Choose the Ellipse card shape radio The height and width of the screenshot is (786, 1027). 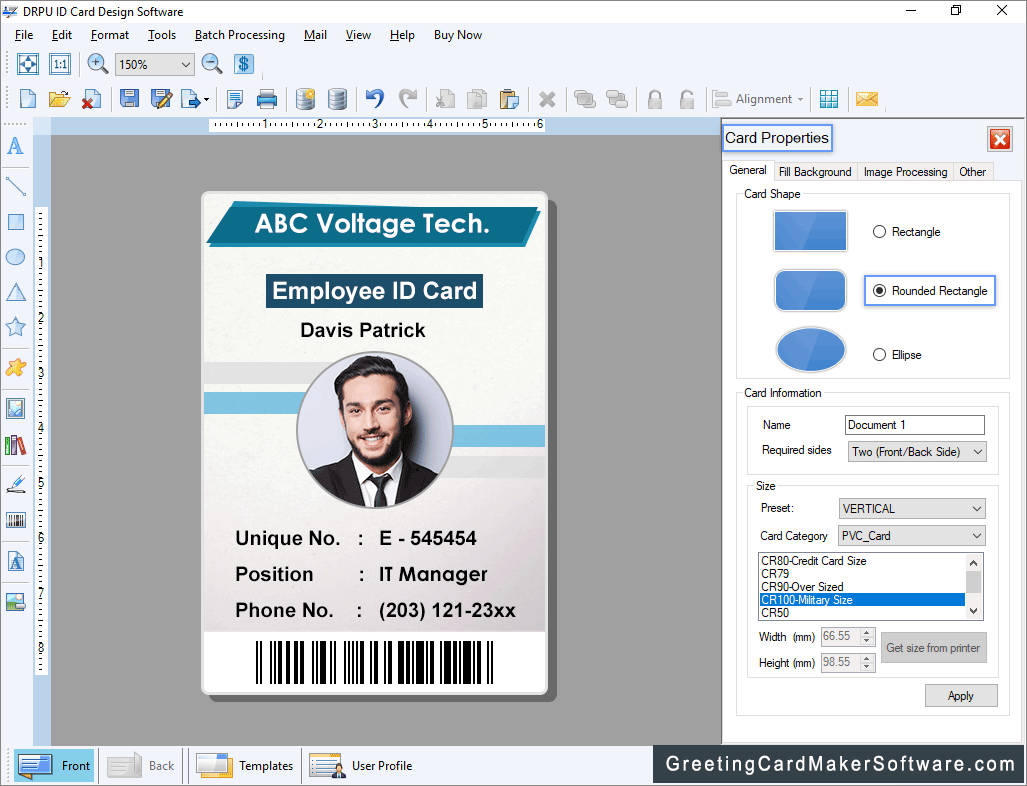click(x=880, y=354)
